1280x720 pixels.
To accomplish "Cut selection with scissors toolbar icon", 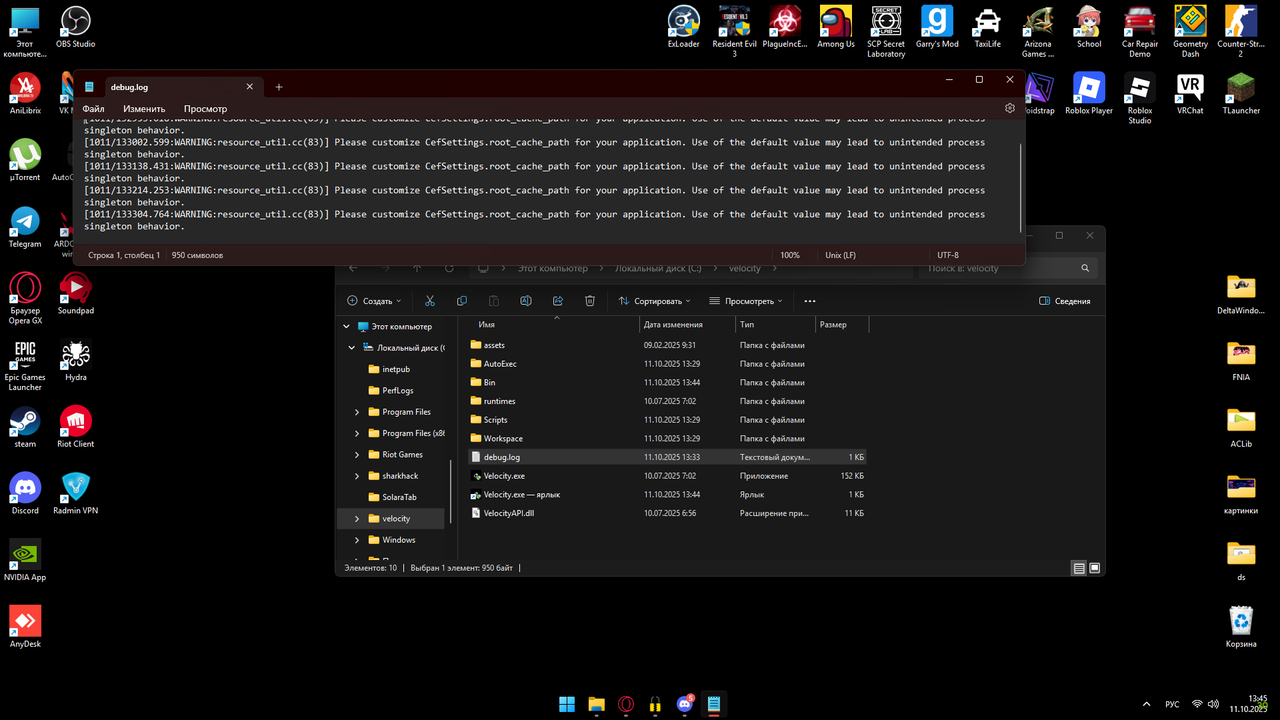I will click(x=430, y=300).
